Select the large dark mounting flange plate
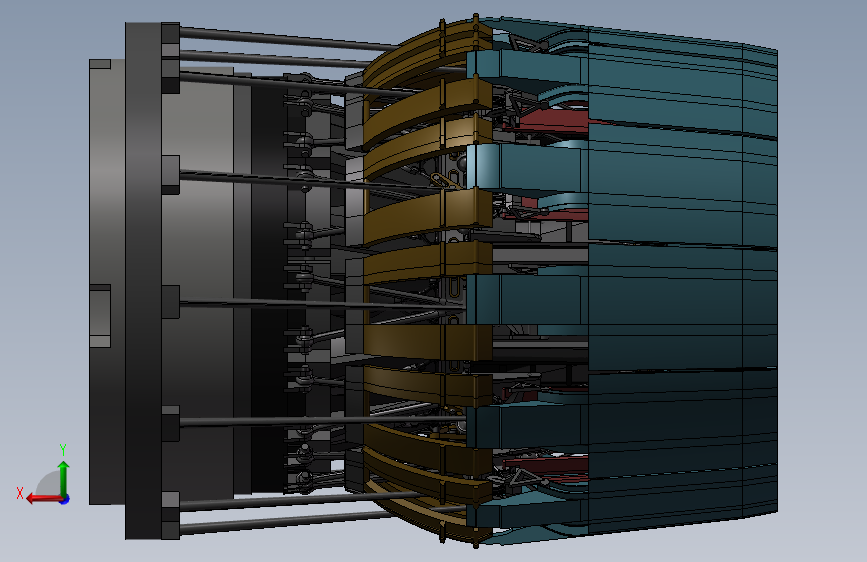The height and width of the screenshot is (562, 867). [x=143, y=281]
